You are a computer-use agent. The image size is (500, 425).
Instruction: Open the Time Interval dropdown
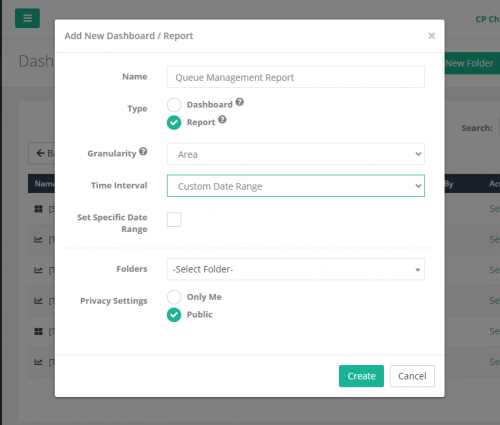(x=296, y=186)
